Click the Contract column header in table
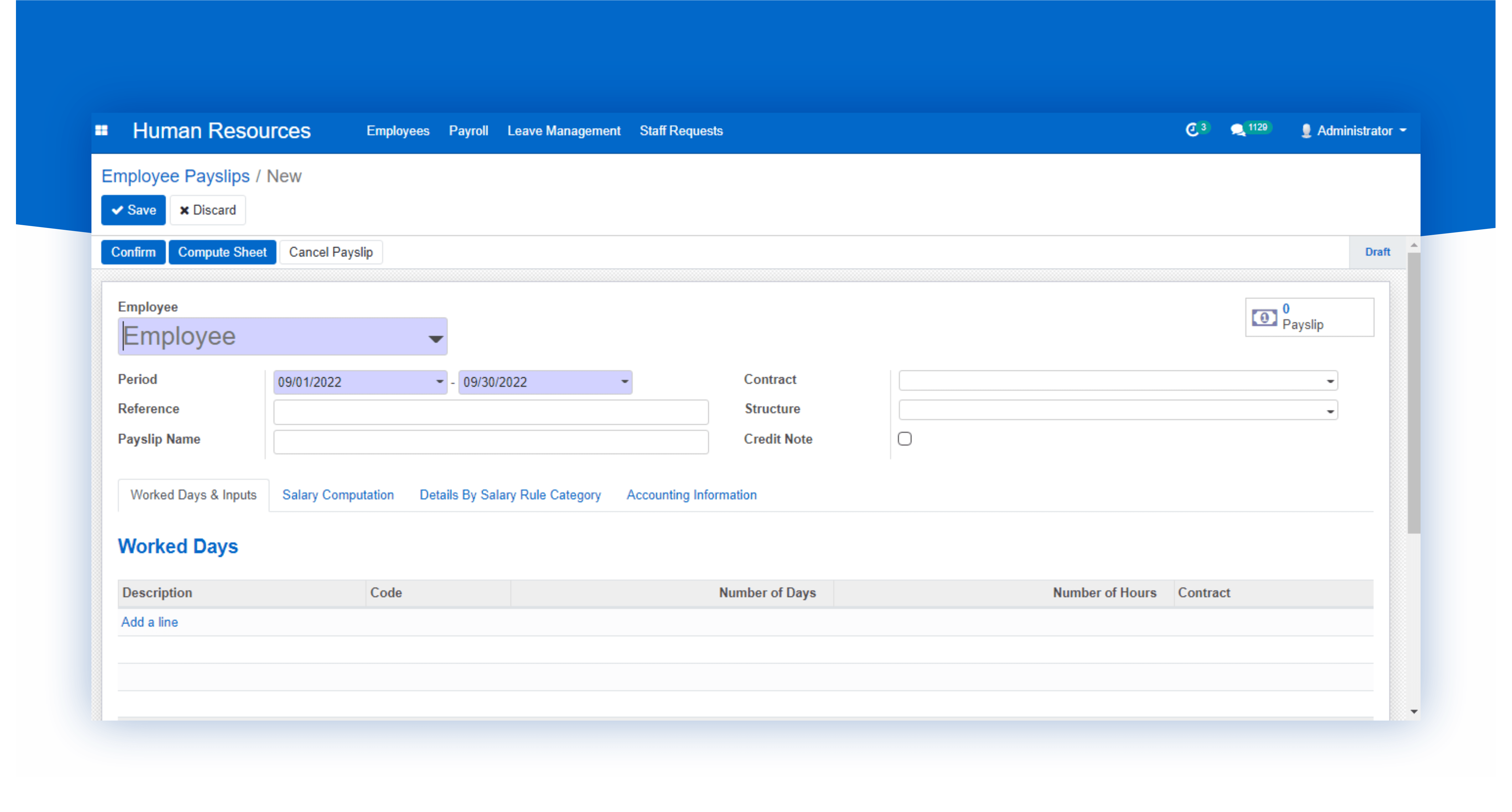The height and width of the screenshot is (812, 1512). (1274, 592)
